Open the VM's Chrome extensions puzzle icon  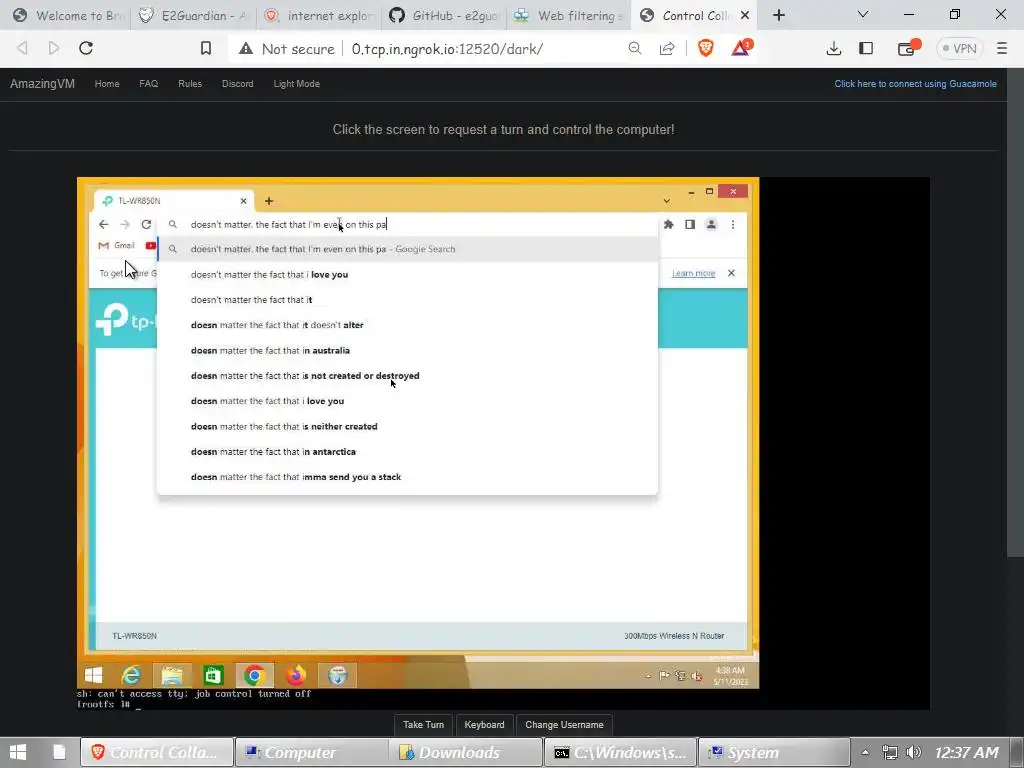(x=669, y=224)
